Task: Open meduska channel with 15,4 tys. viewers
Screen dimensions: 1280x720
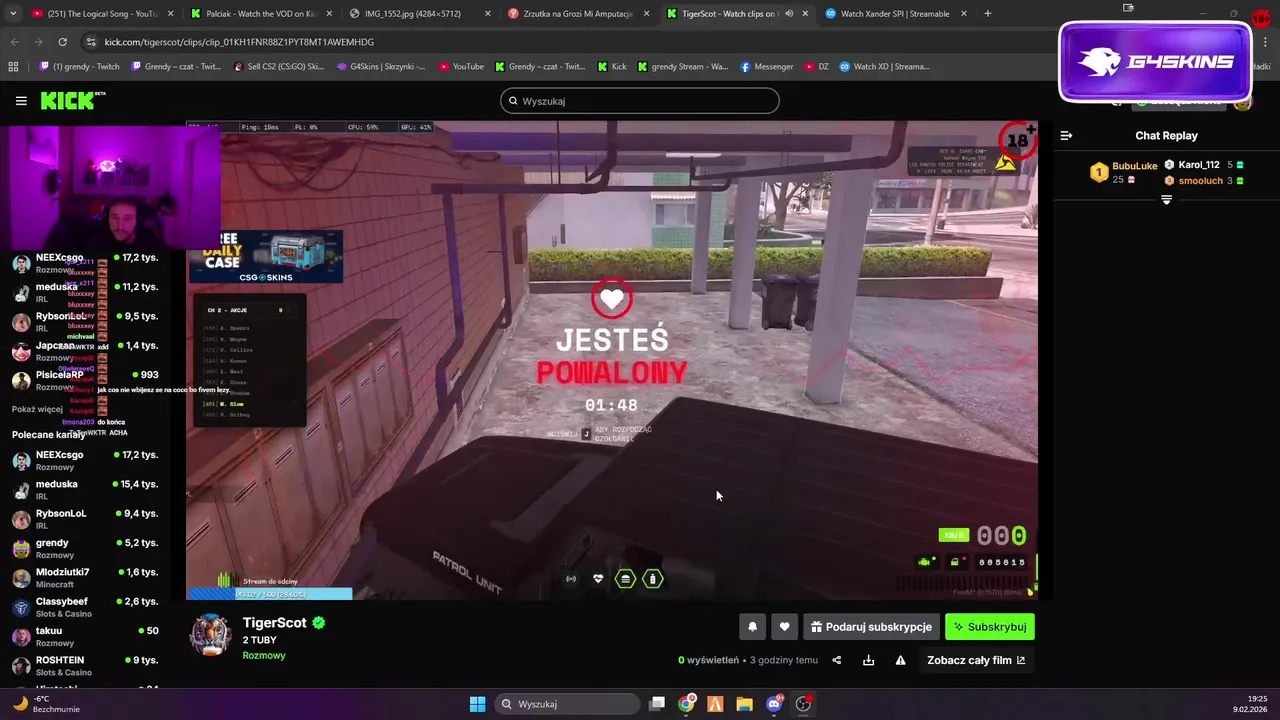Action: [x=84, y=489]
